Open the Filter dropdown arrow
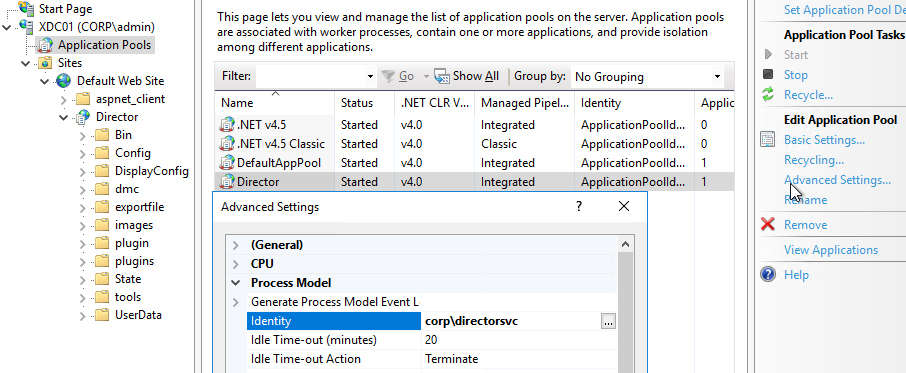Image resolution: width=906 pixels, height=373 pixels. click(370, 76)
